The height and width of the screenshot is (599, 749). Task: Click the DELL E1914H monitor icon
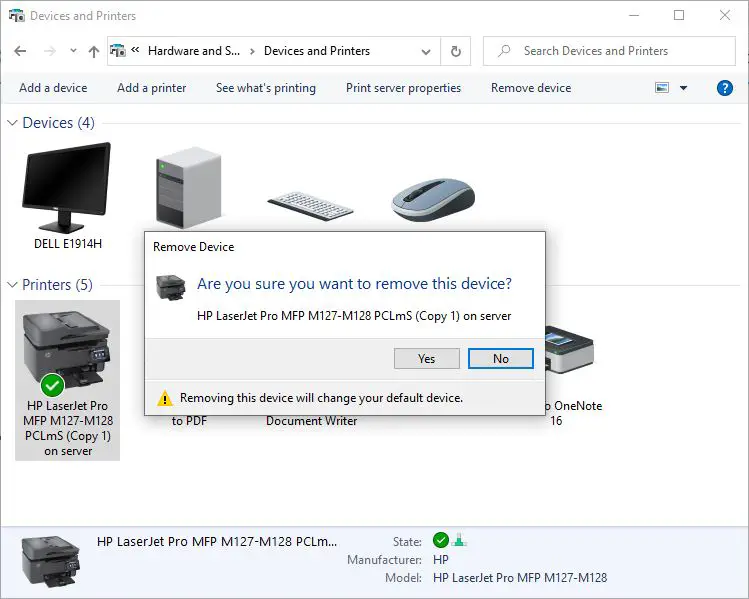coord(66,188)
